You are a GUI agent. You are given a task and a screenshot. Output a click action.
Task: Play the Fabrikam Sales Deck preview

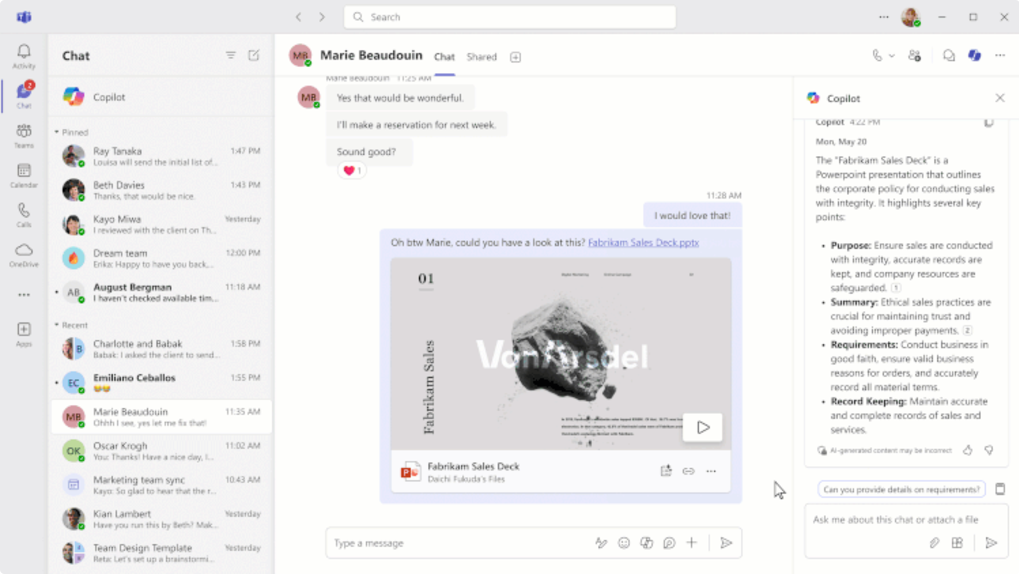click(703, 427)
